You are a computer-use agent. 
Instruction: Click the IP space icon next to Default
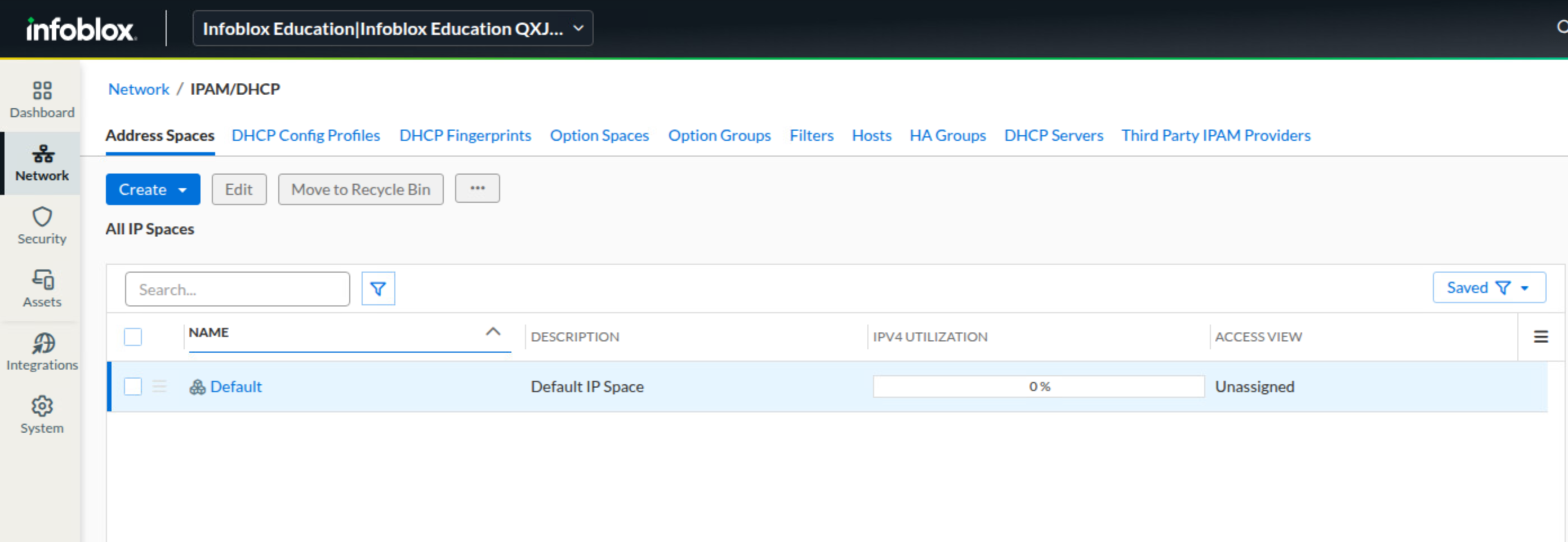(197, 386)
